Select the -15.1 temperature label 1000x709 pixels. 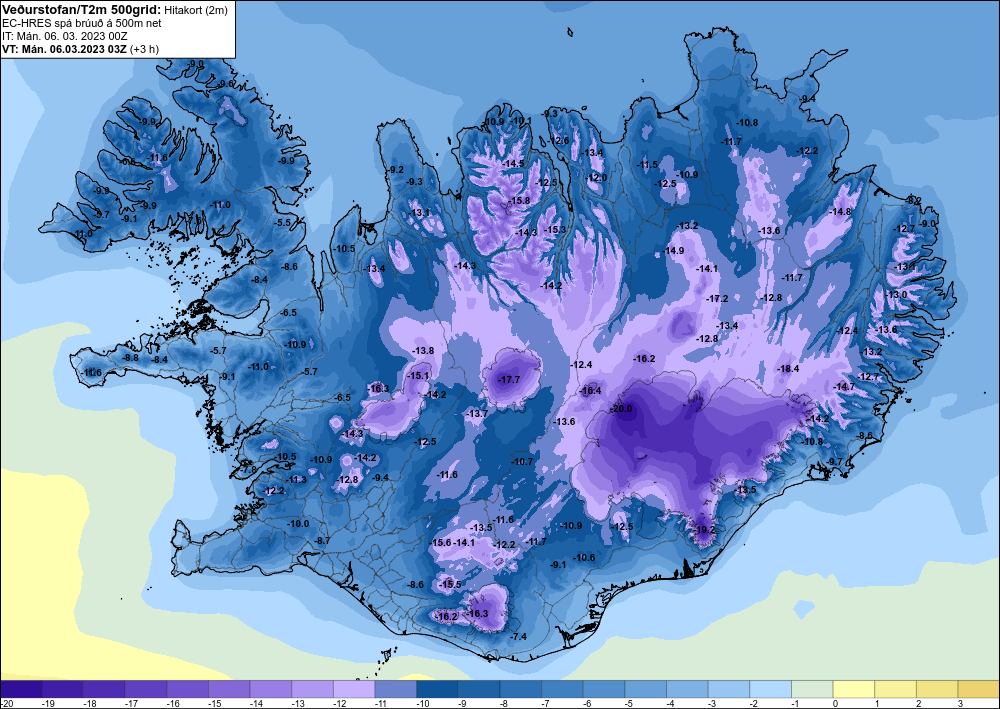(x=418, y=376)
